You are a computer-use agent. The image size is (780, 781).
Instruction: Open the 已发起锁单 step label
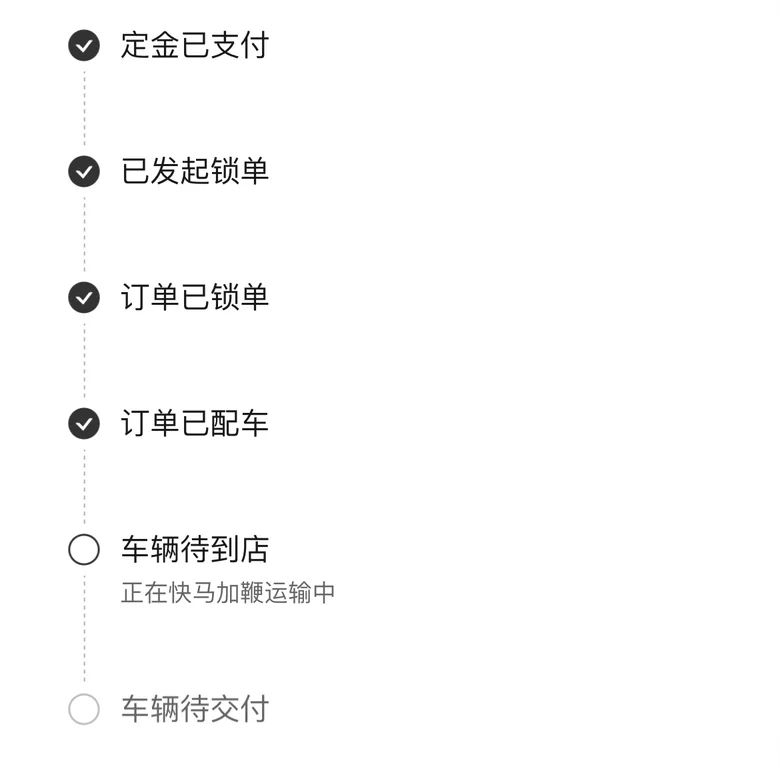point(195,171)
